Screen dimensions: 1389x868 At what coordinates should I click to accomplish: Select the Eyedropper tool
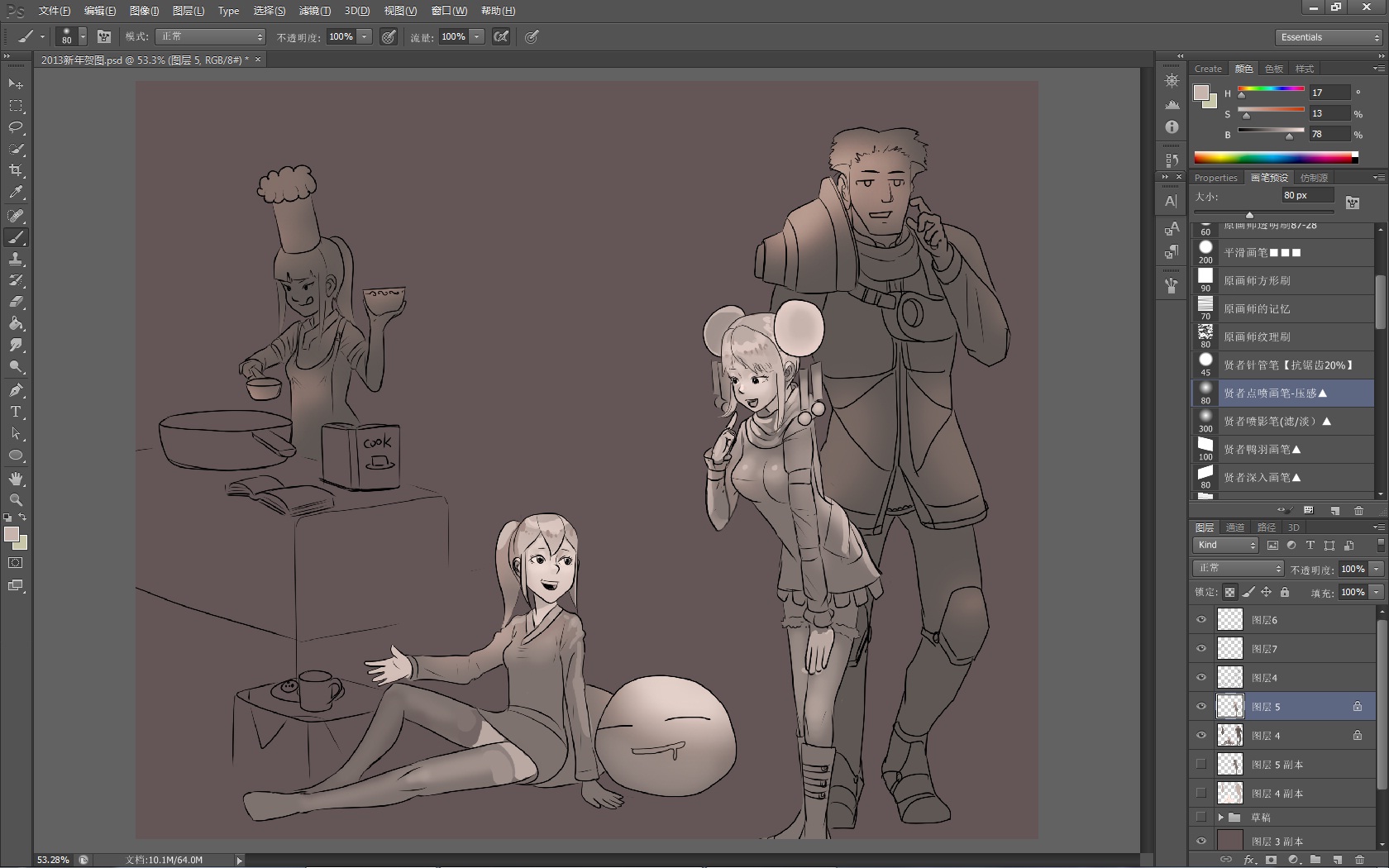[x=16, y=192]
